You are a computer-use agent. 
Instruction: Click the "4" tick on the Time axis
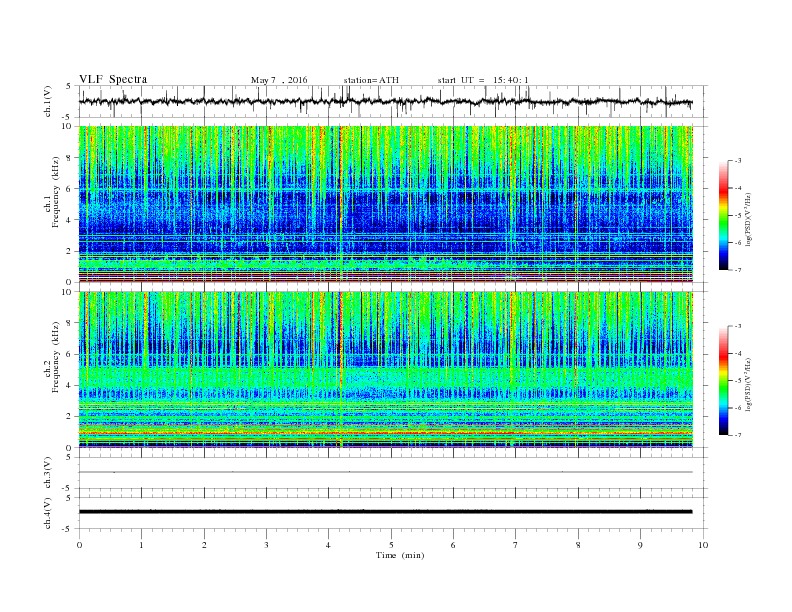pos(328,545)
